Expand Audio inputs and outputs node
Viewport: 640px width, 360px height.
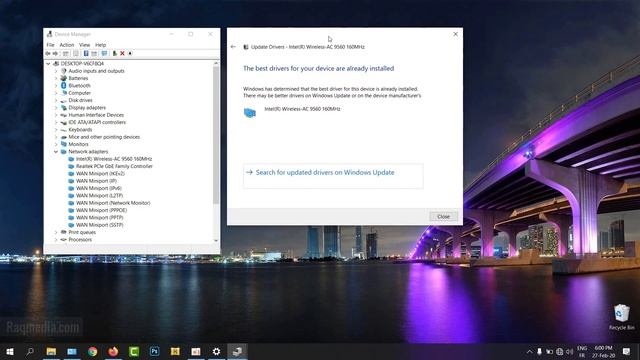(56, 71)
